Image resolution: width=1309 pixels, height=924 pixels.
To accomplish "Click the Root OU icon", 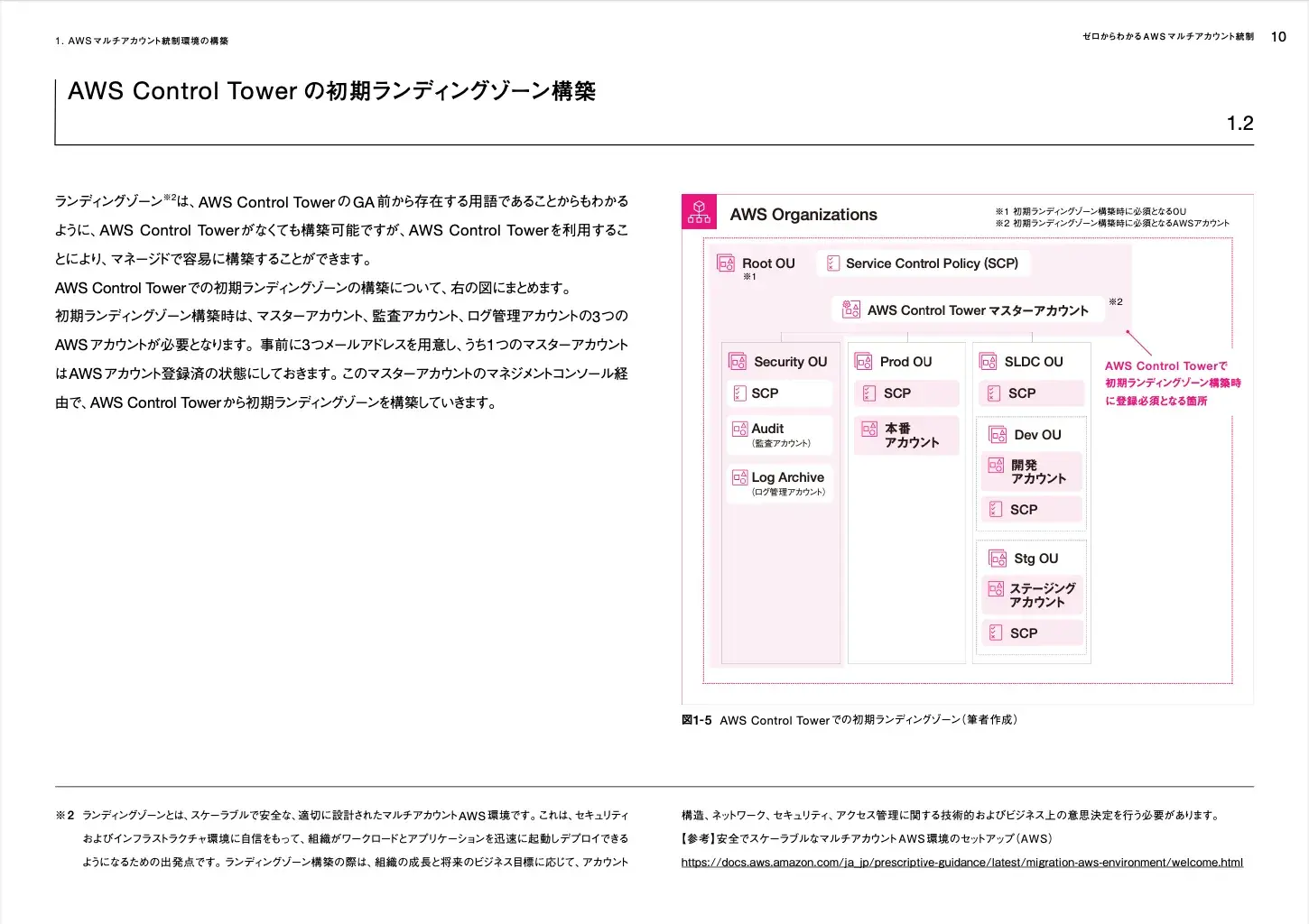I will click(727, 263).
